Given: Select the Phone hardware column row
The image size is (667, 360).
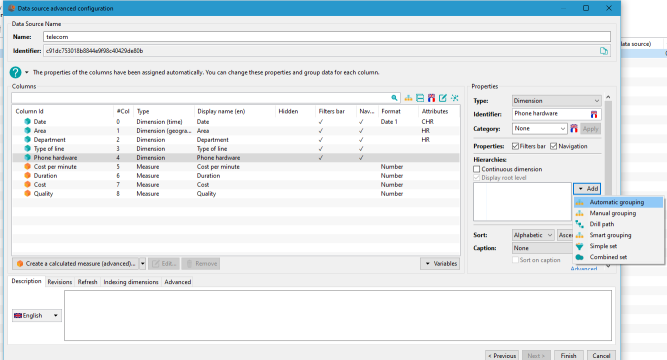Looking at the screenshot, I should pyautogui.click(x=236, y=157).
